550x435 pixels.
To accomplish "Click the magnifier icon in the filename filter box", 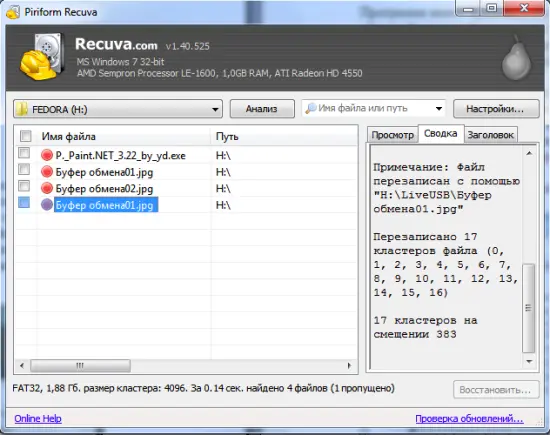I will (311, 108).
